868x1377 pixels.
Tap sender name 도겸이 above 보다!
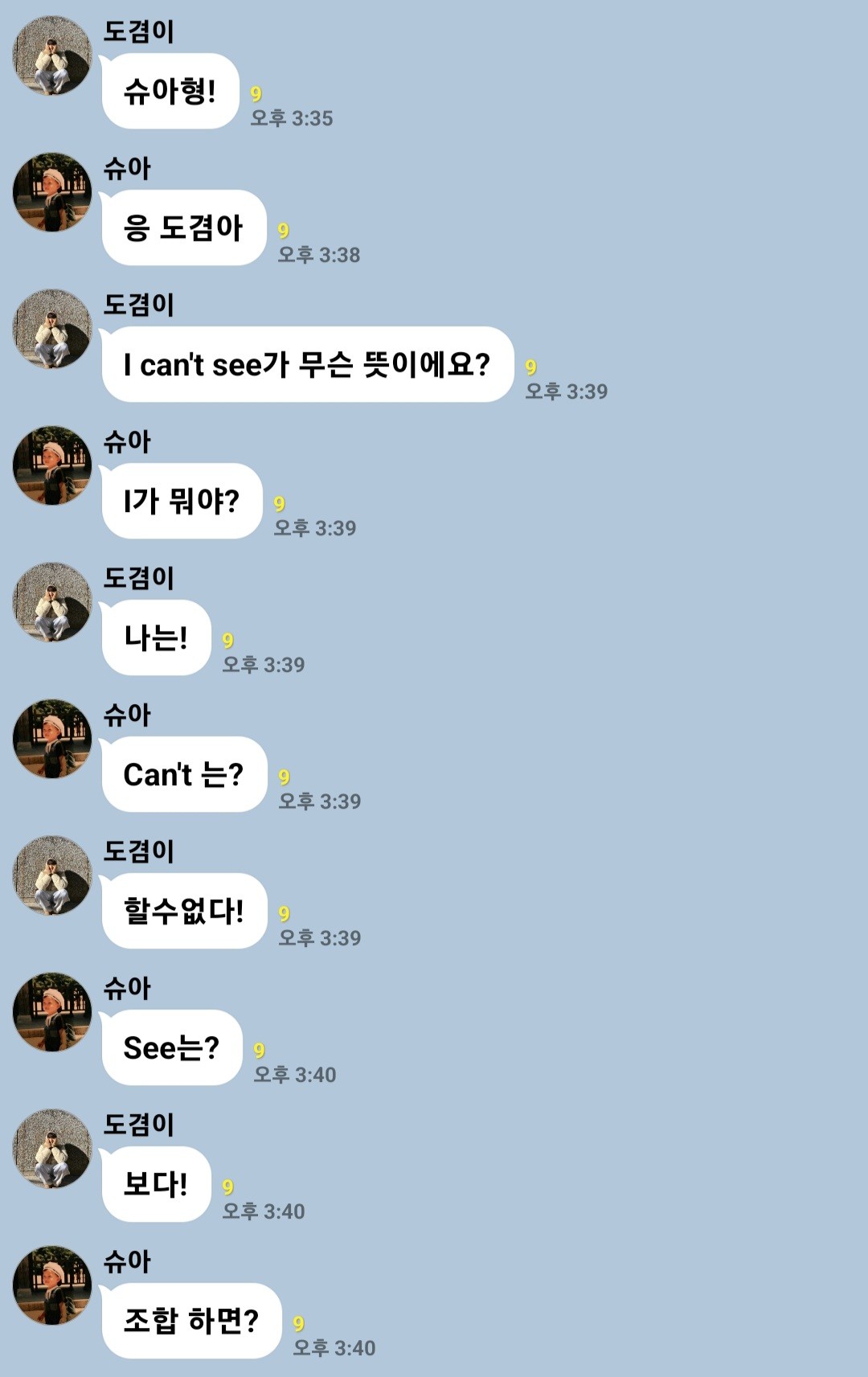click(138, 1125)
